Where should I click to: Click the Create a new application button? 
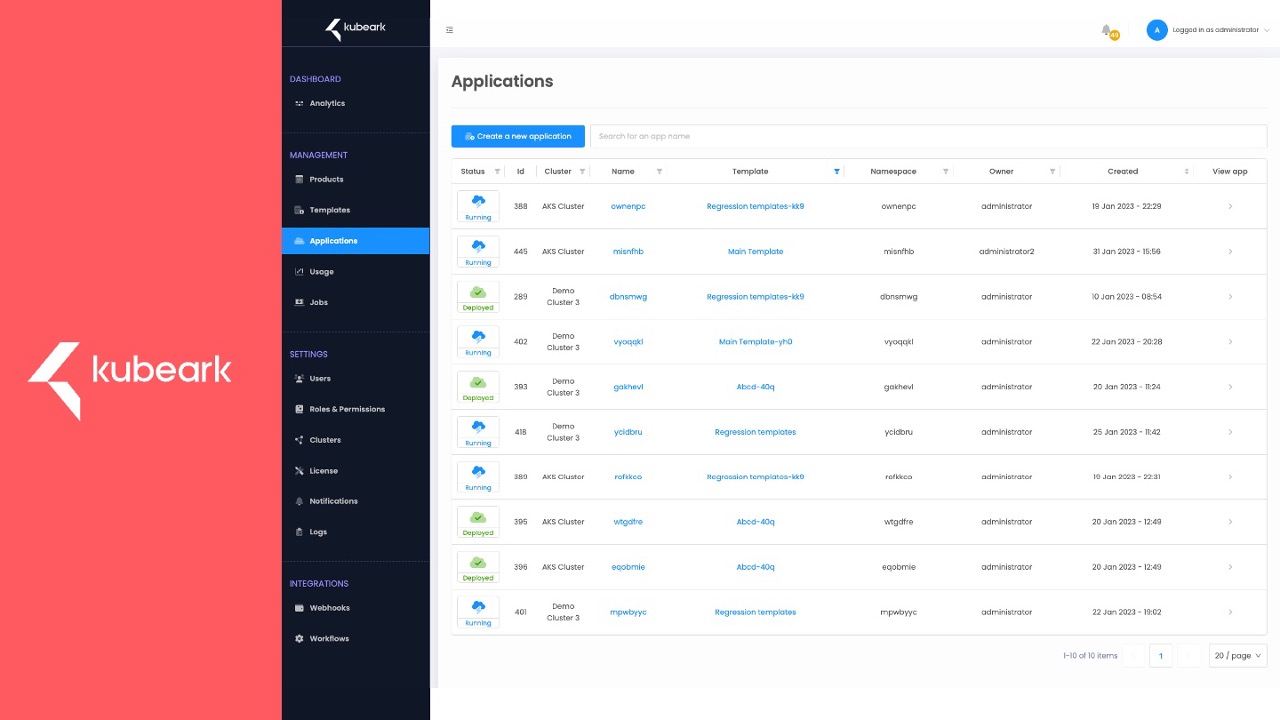click(x=517, y=136)
